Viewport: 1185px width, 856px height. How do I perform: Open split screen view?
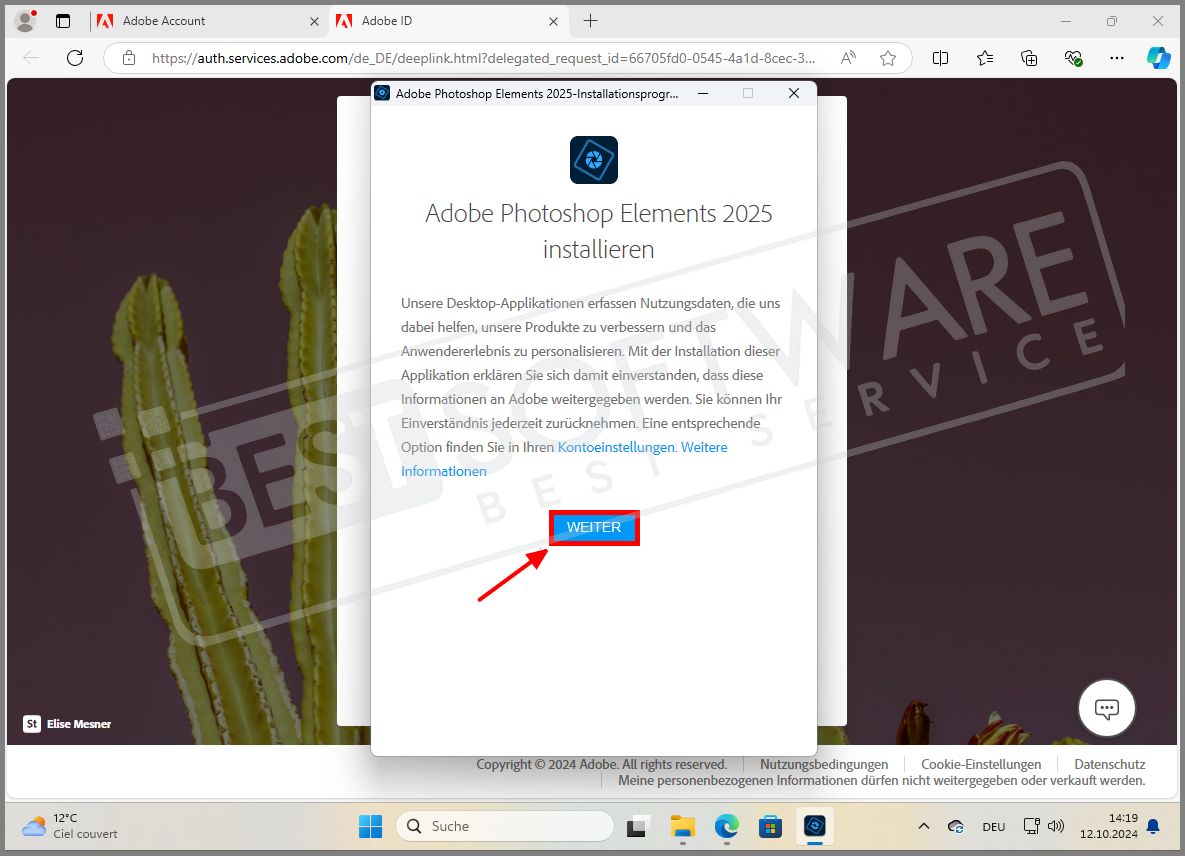tap(940, 58)
